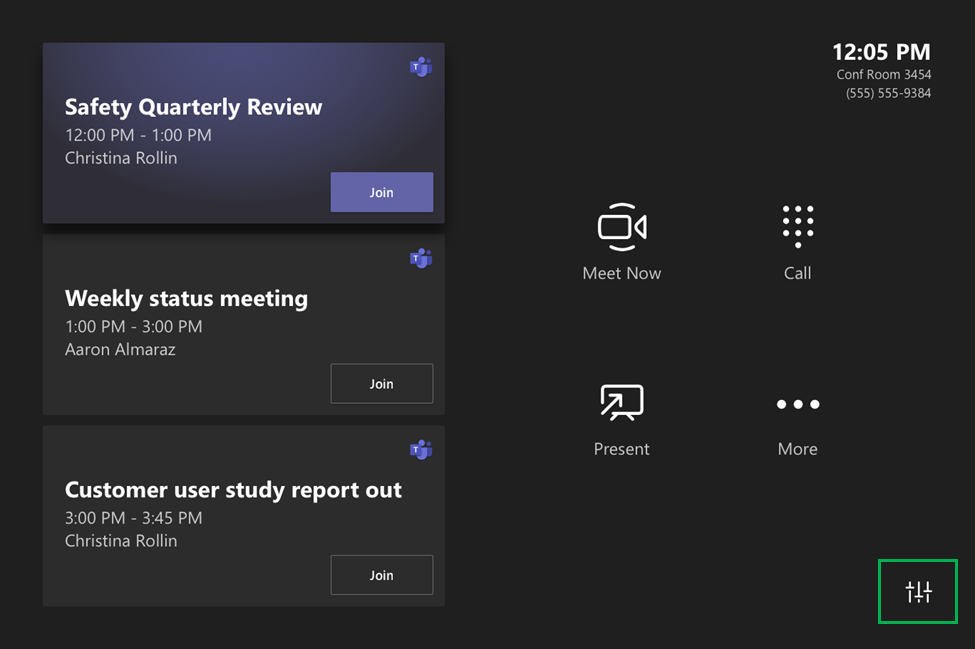The width and height of the screenshot is (975, 649).
Task: Click organizer name Aaron Almaraz
Action: pos(120,349)
